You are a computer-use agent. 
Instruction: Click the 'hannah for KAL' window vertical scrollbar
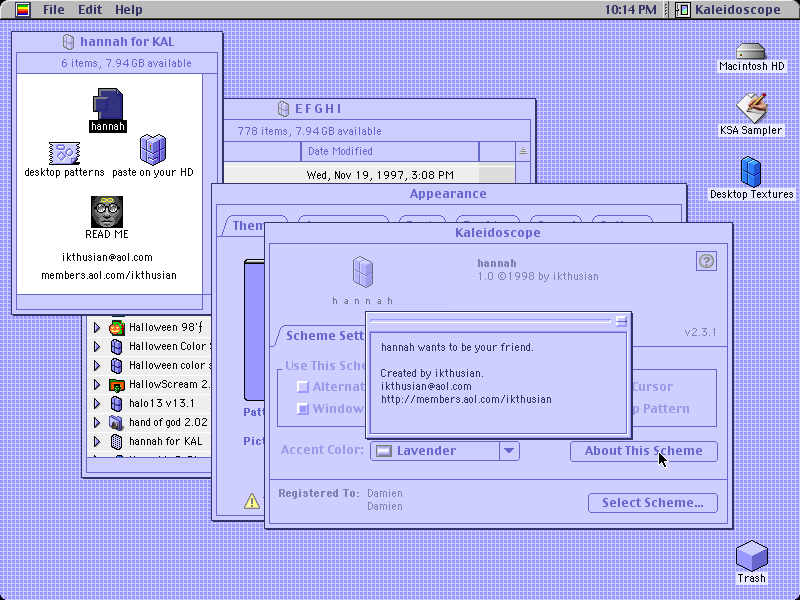coord(209,184)
